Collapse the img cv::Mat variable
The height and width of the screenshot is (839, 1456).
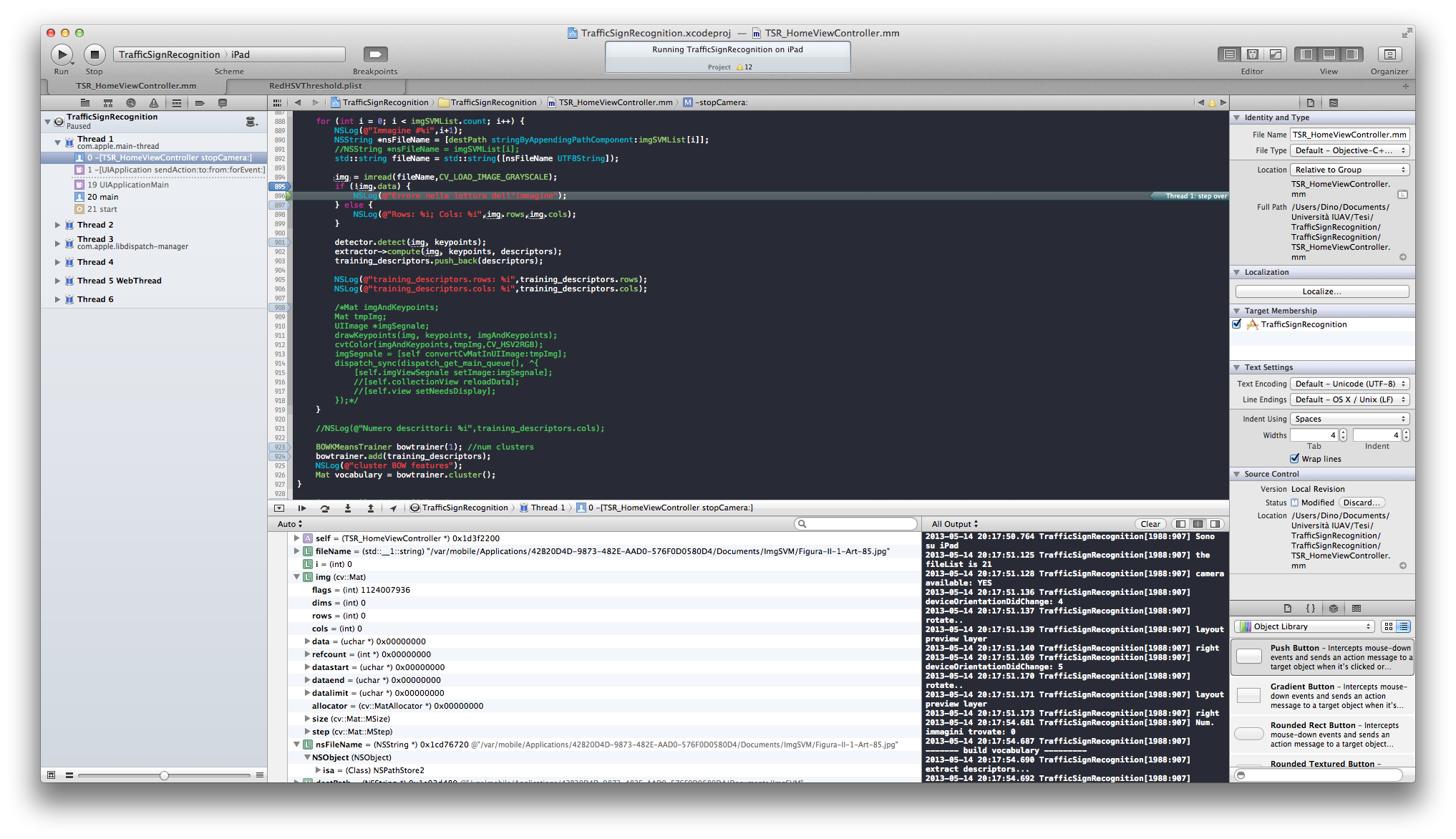pos(297,576)
